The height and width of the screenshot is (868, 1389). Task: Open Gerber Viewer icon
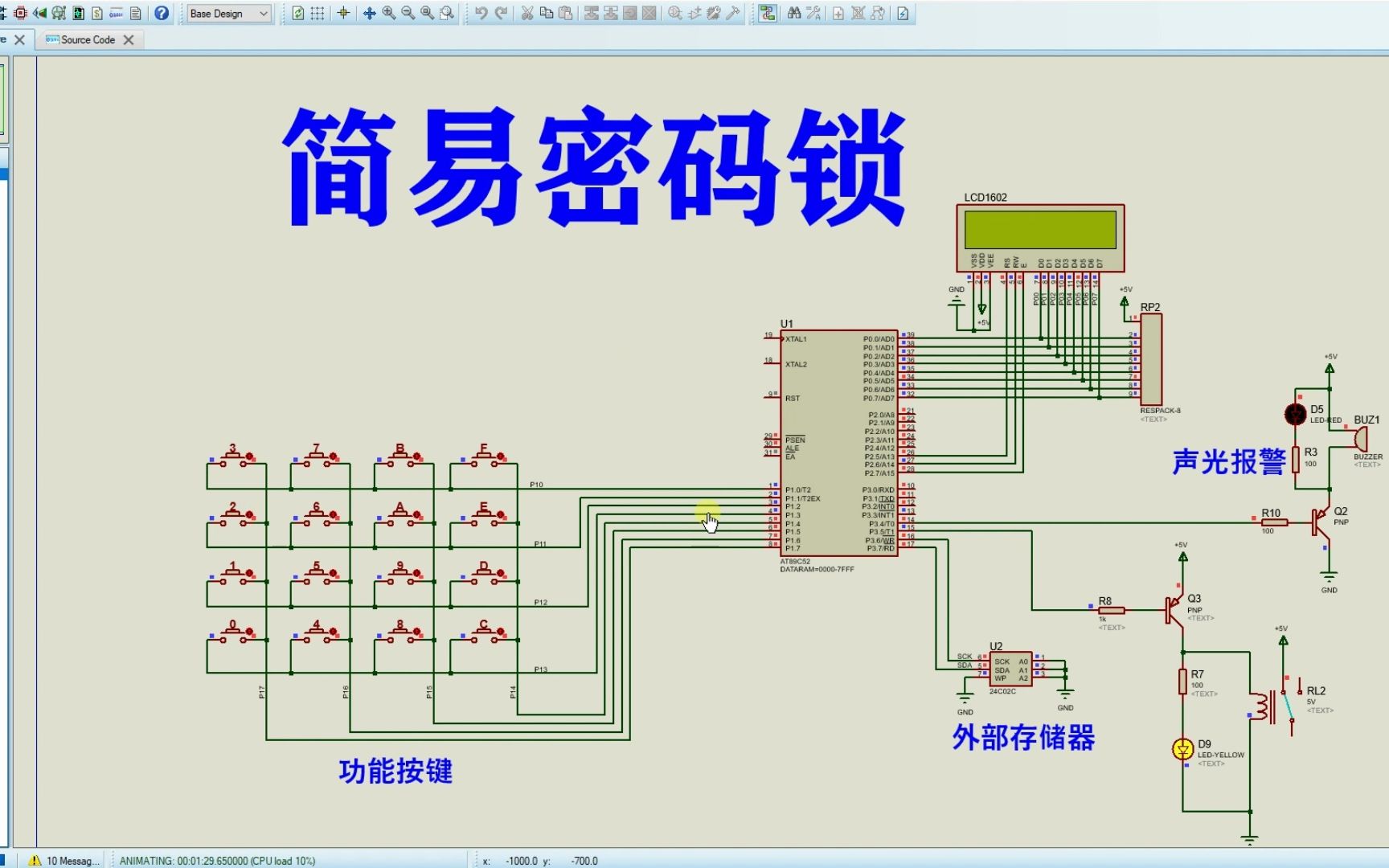pos(59,13)
